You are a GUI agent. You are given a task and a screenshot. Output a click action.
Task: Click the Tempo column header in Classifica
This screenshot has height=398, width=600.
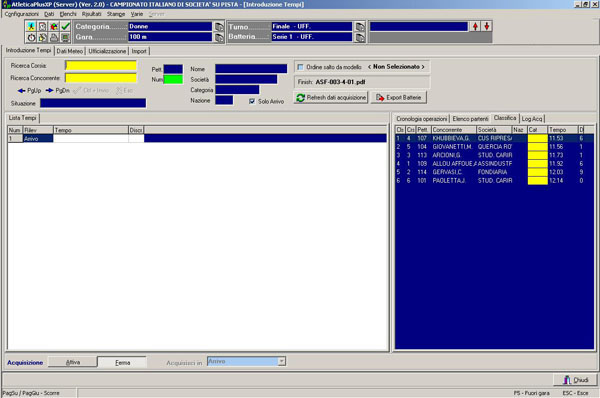pyautogui.click(x=562, y=130)
